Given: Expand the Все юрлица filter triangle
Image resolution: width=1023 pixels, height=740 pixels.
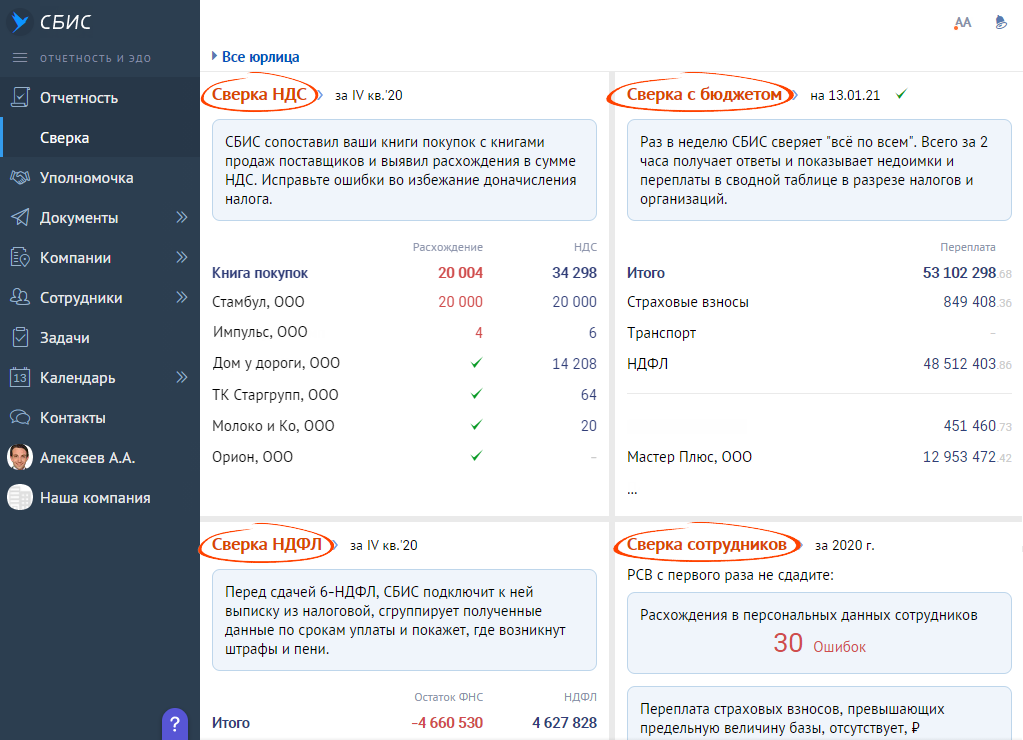Looking at the screenshot, I should (214, 56).
